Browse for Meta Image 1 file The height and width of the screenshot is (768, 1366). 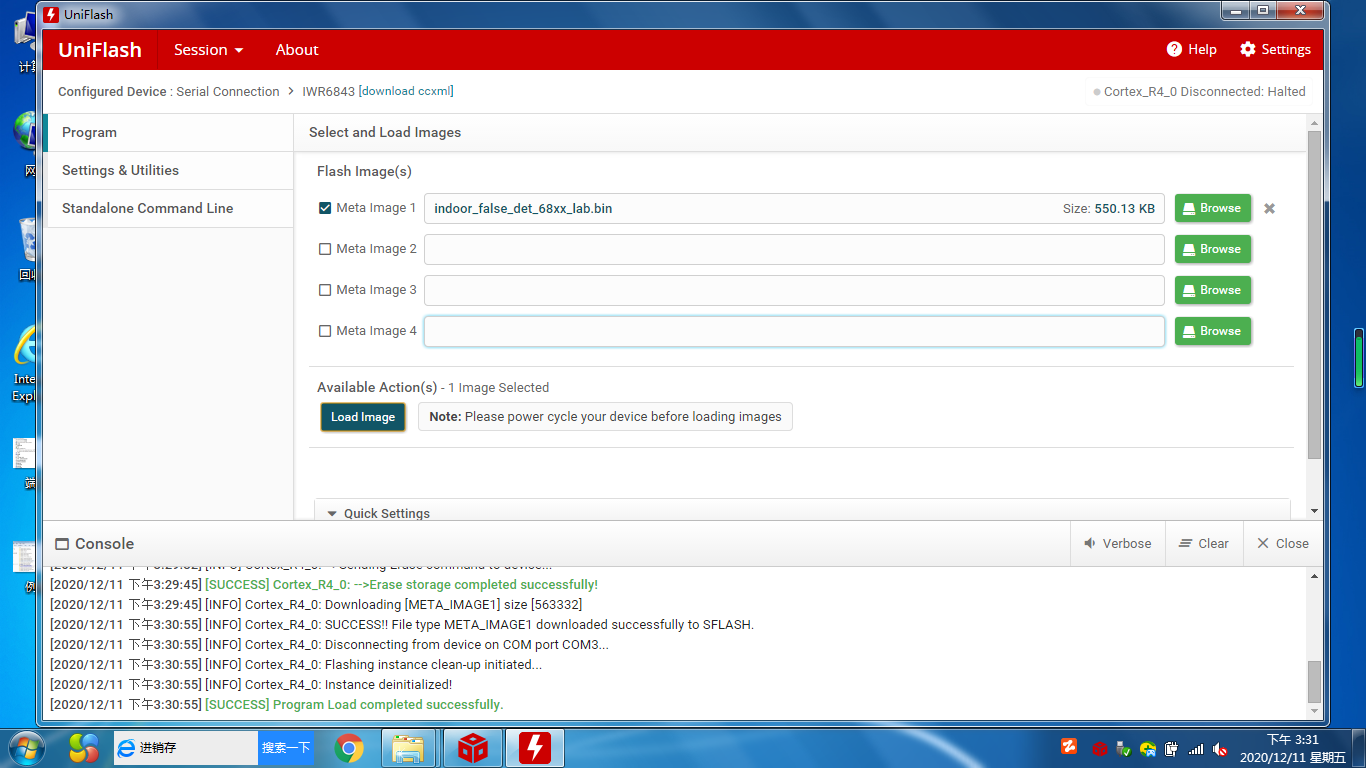[x=1213, y=208]
